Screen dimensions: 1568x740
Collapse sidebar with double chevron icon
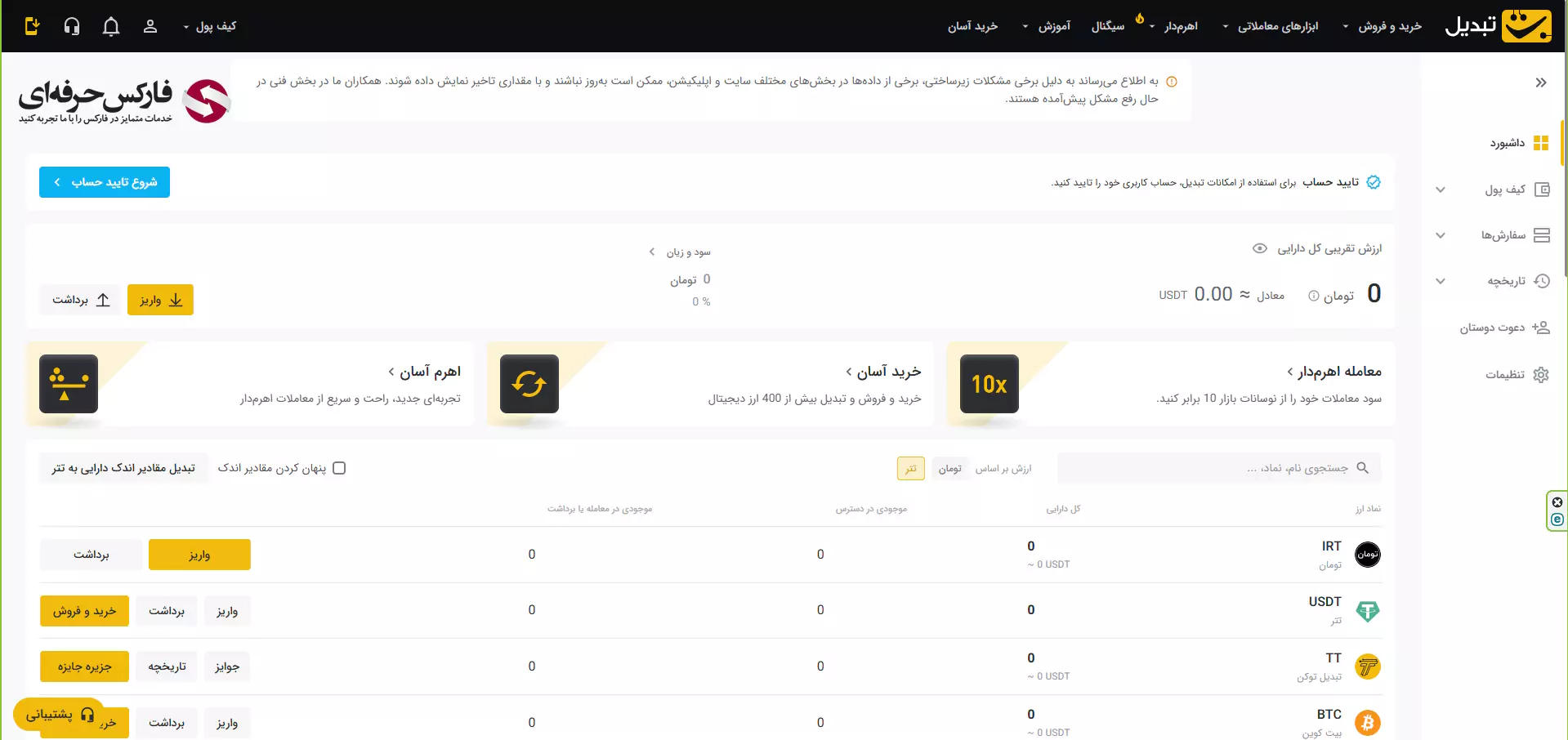click(x=1541, y=82)
